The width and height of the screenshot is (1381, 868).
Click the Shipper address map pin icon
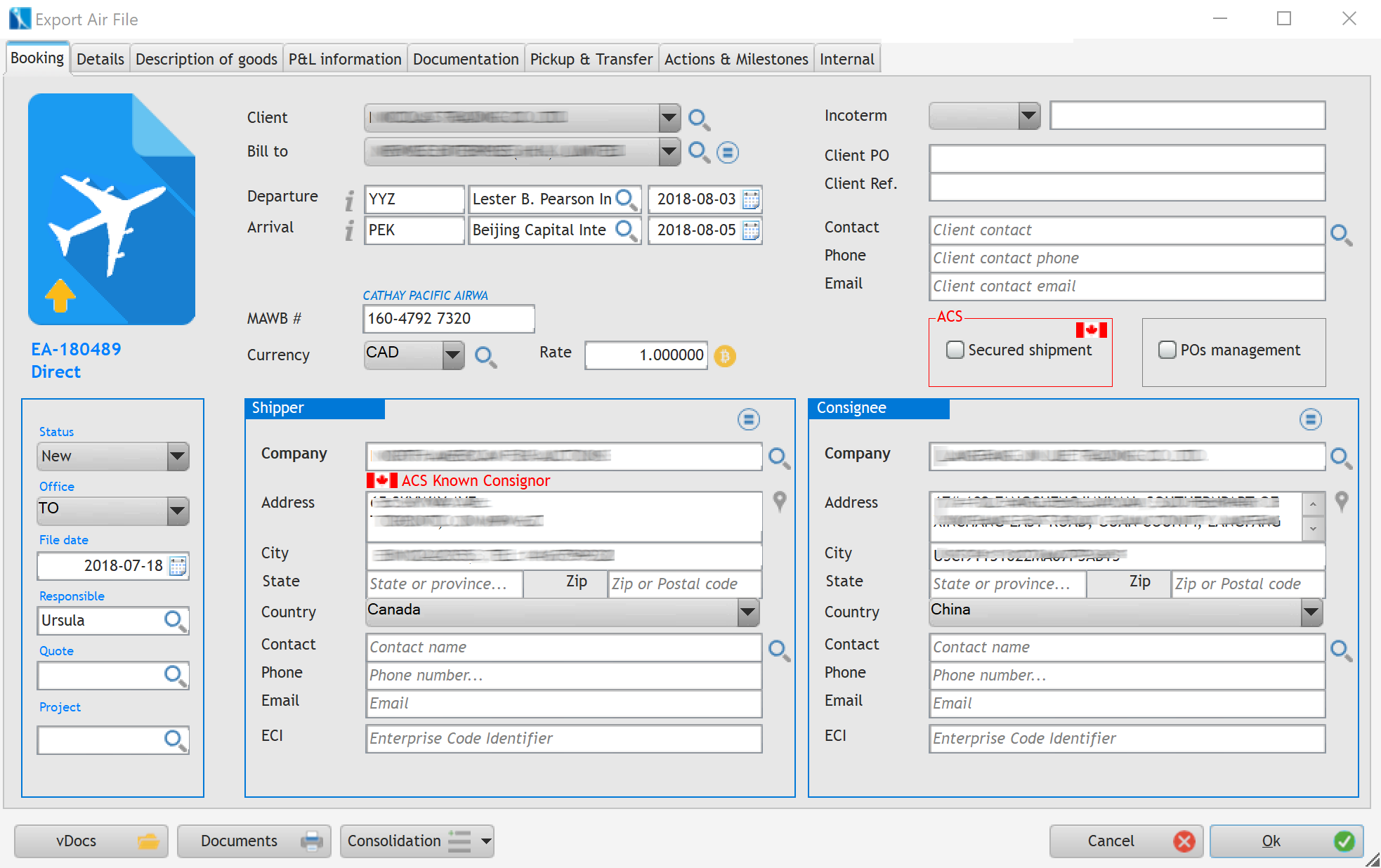click(780, 501)
